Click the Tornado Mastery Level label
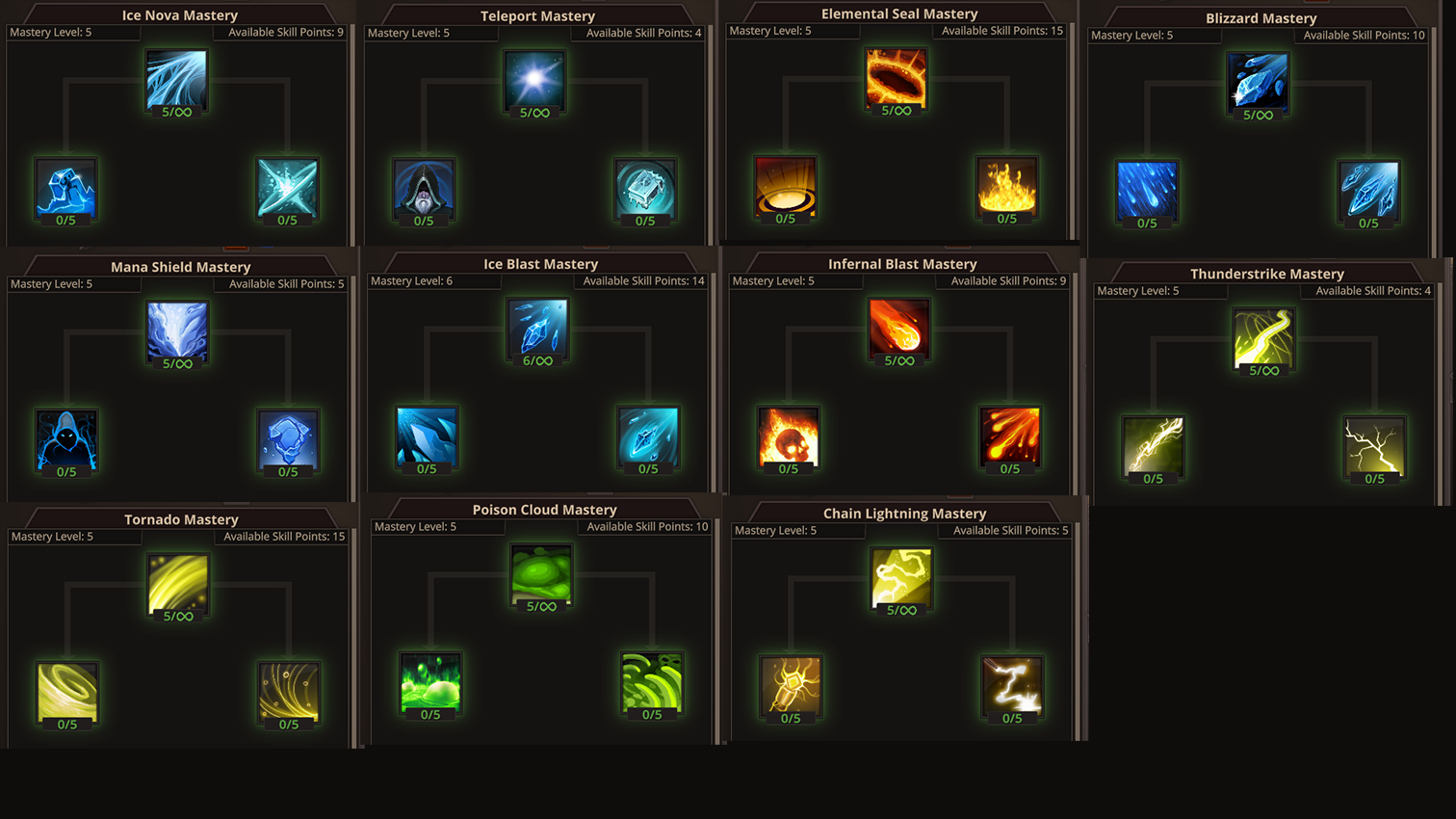1456x819 pixels. pos(52,537)
